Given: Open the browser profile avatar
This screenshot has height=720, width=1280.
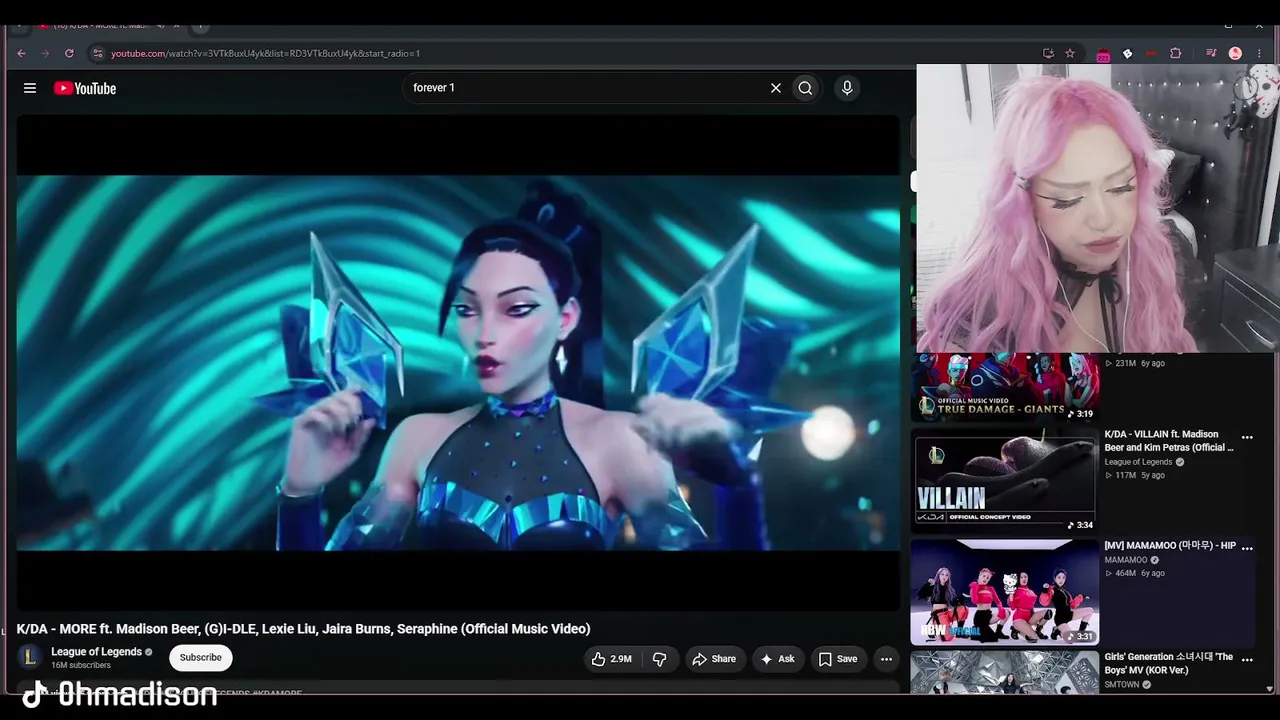Looking at the screenshot, I should 1235,53.
